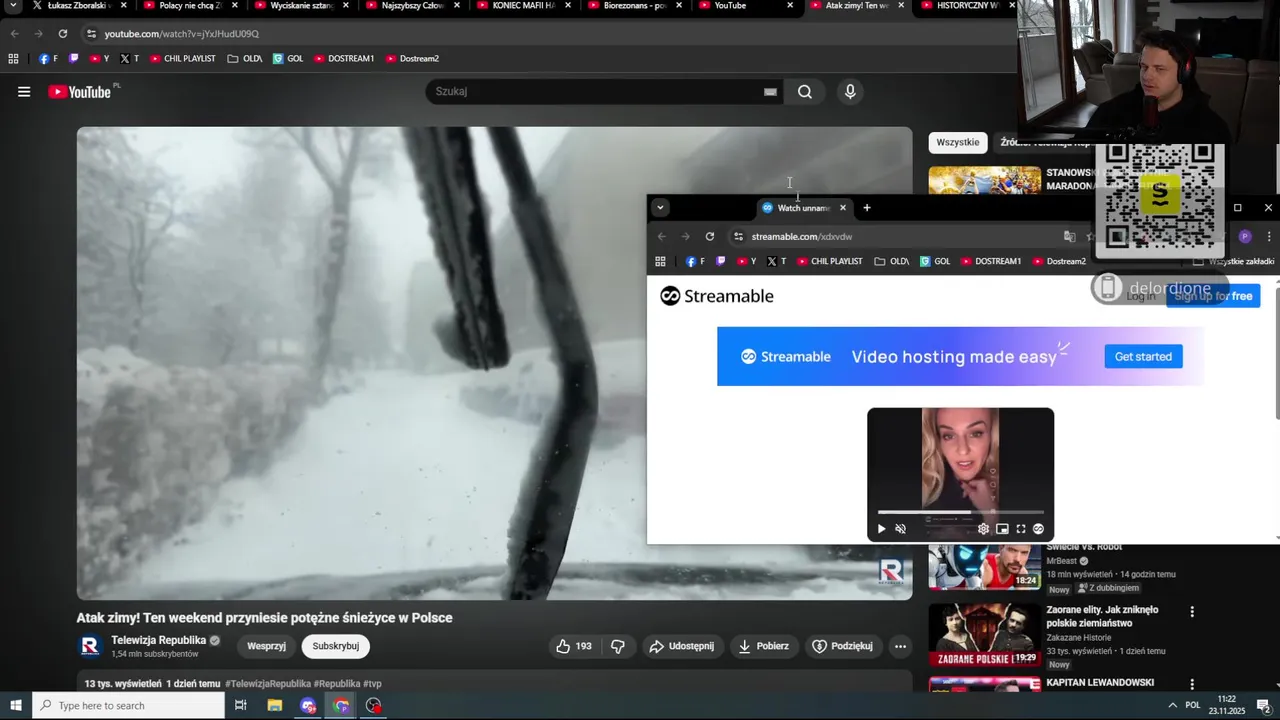Click the YouTube logo home link
Image resolution: width=1280 pixels, height=720 pixels.
click(79, 92)
